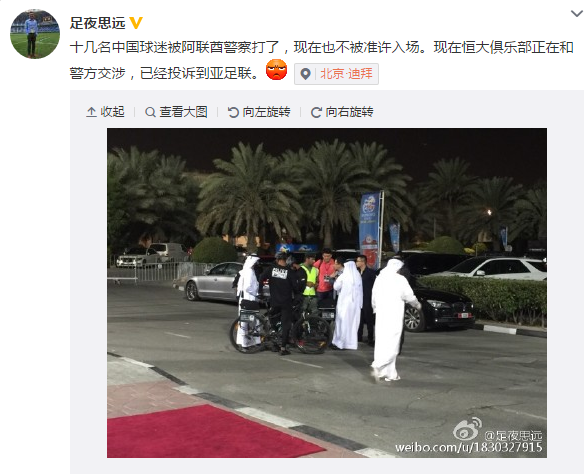Open the post options chevron menu
The image size is (588, 474).
pyautogui.click(x=576, y=14)
